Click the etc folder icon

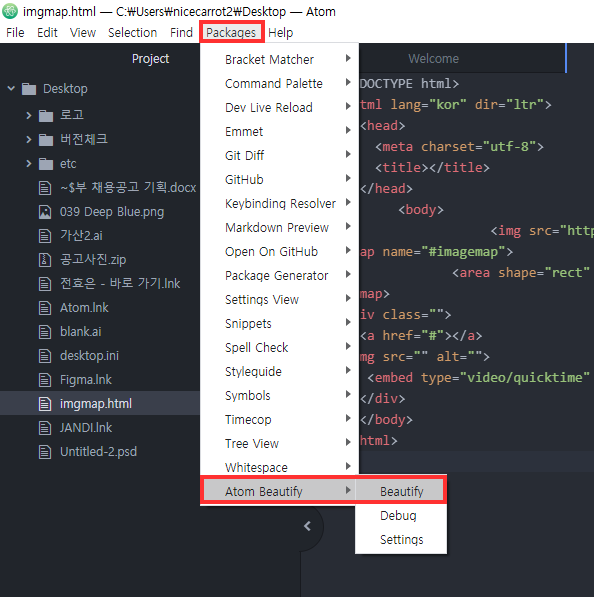coord(46,164)
